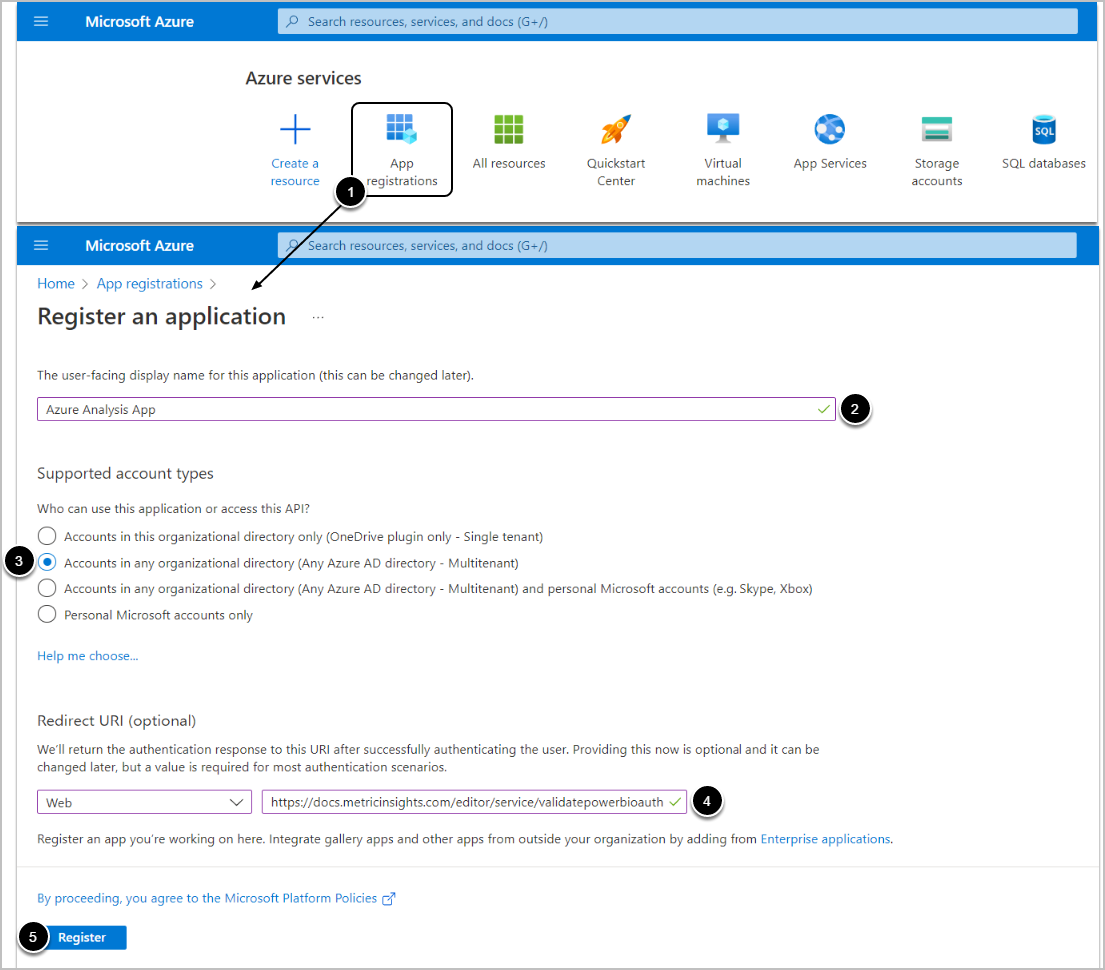Image resolution: width=1105 pixels, height=970 pixels.
Task: Click Register an application page title
Action: [x=161, y=317]
